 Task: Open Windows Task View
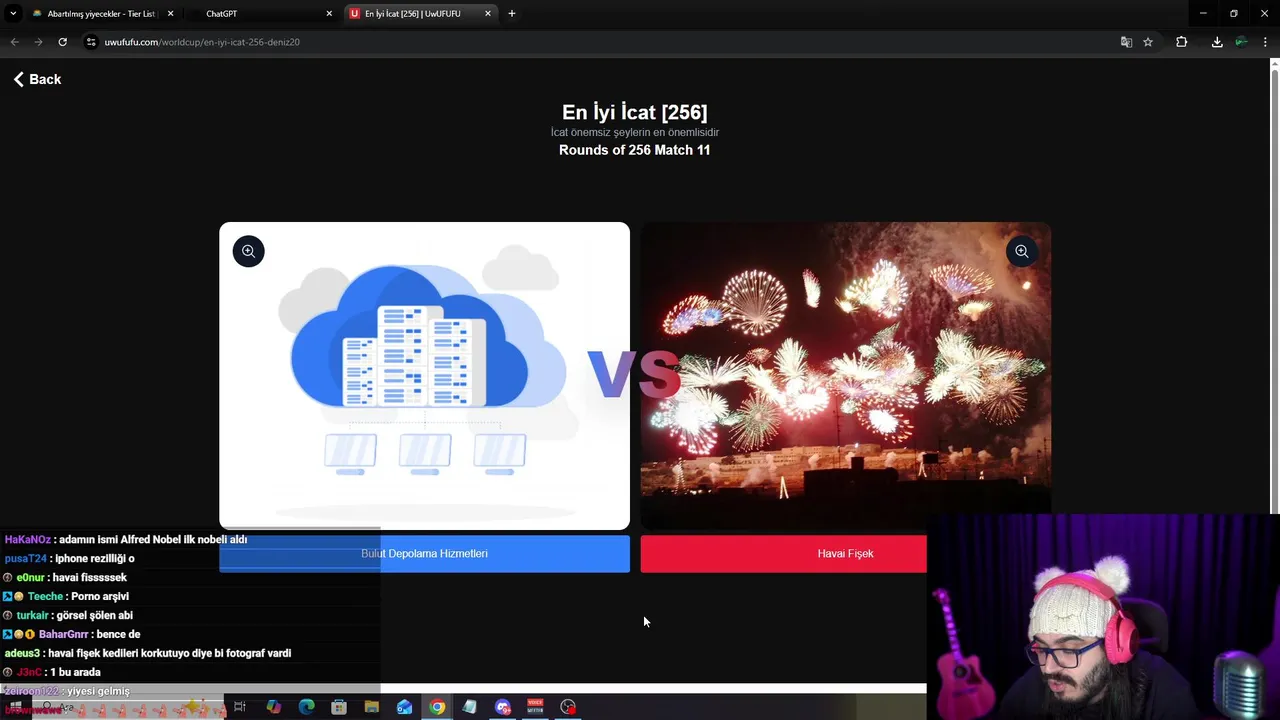click(240, 707)
